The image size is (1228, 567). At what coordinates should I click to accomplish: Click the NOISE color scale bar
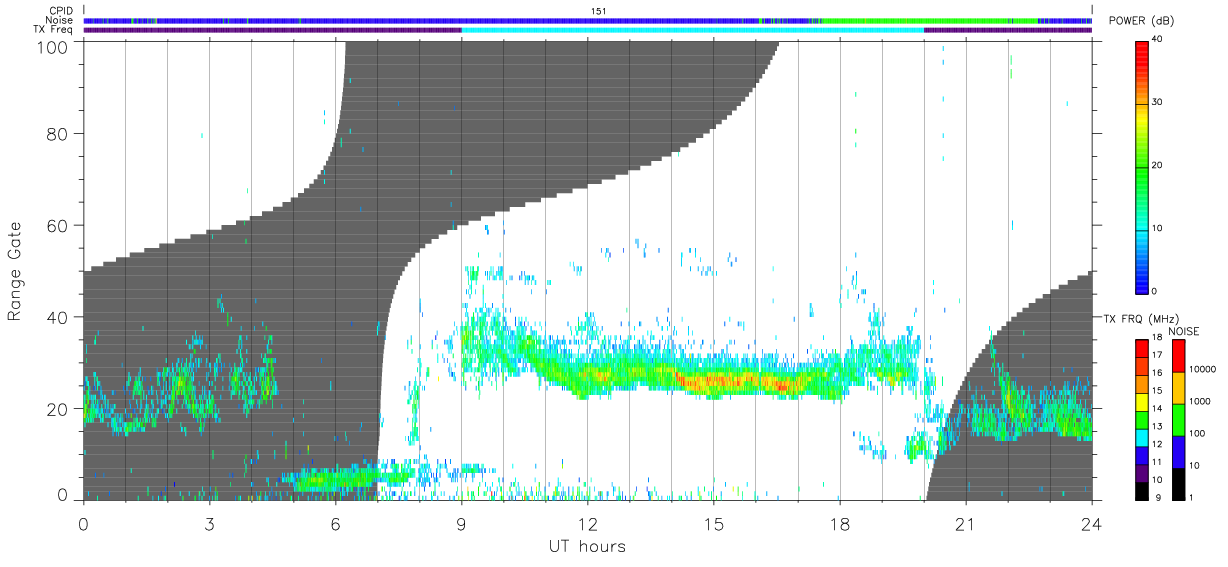1179,418
